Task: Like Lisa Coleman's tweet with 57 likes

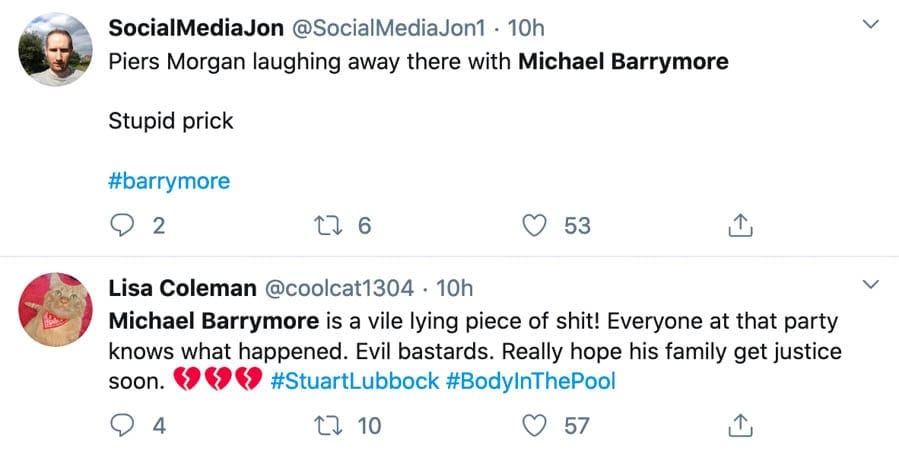Action: click(537, 426)
